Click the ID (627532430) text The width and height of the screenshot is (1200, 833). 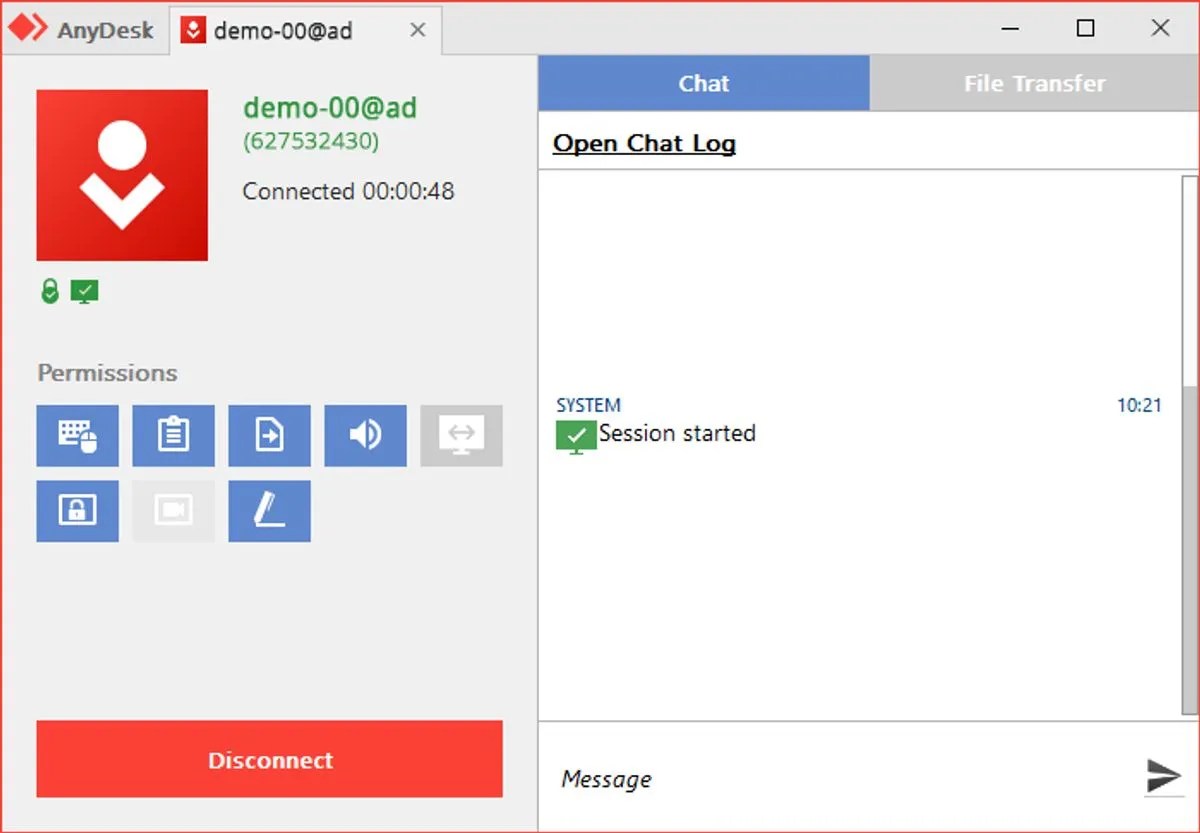pyautogui.click(x=311, y=141)
